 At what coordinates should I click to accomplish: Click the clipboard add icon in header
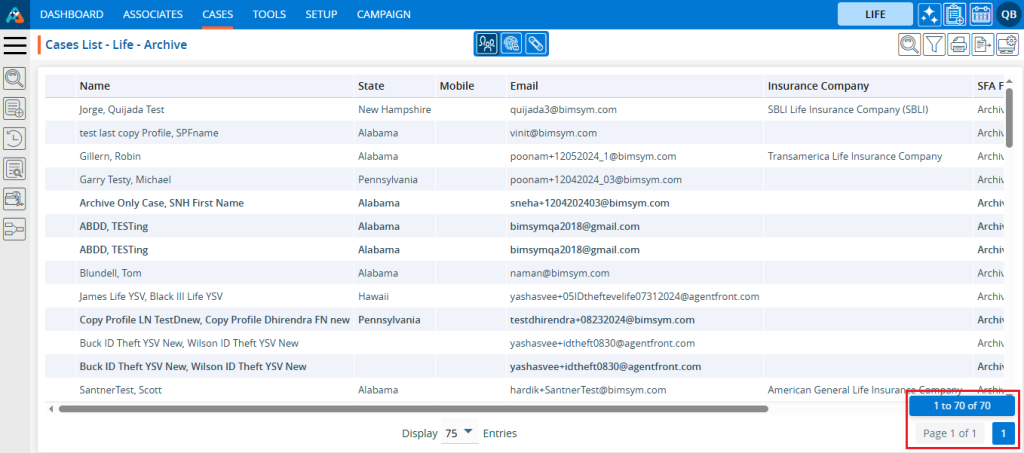(x=955, y=14)
